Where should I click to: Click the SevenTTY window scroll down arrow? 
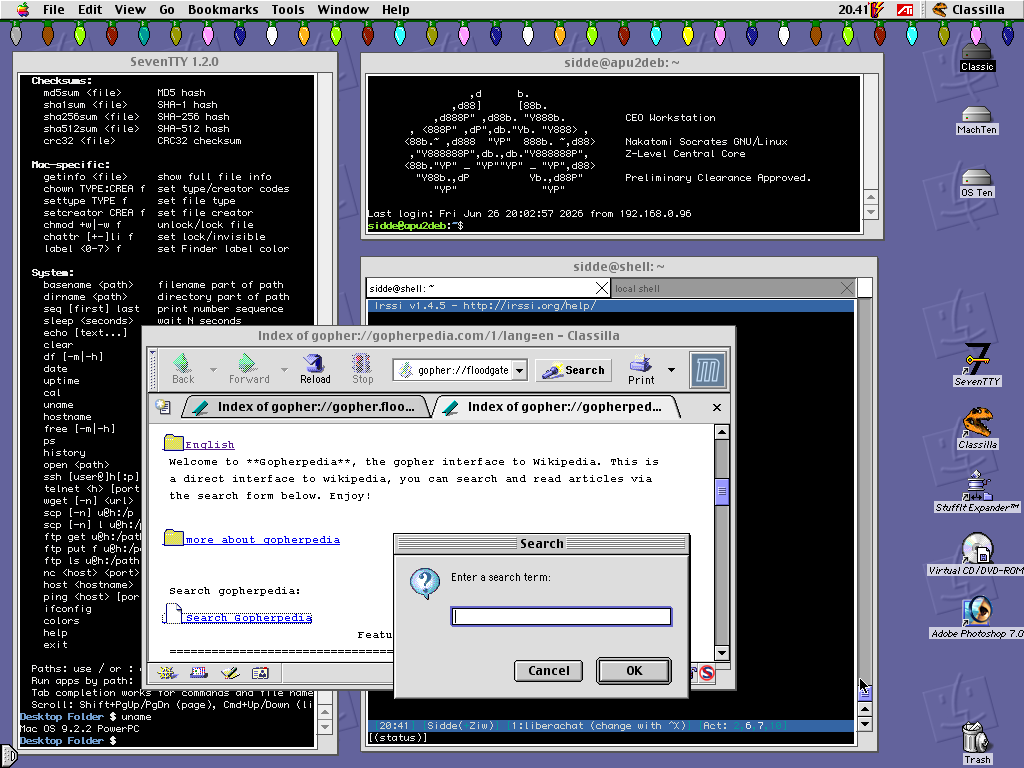tap(325, 727)
